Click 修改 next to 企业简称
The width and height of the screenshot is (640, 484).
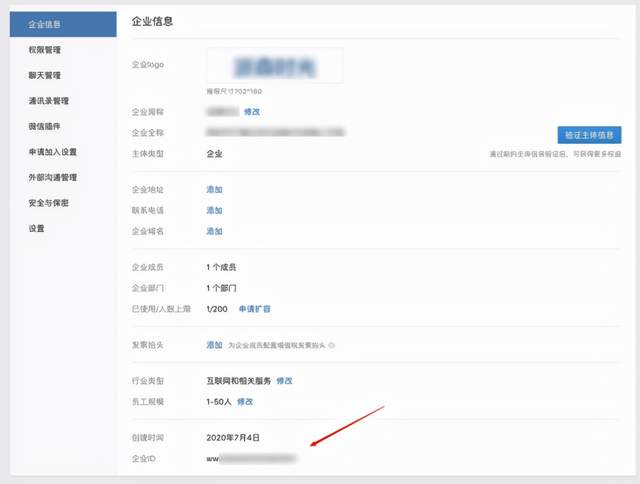[252, 112]
